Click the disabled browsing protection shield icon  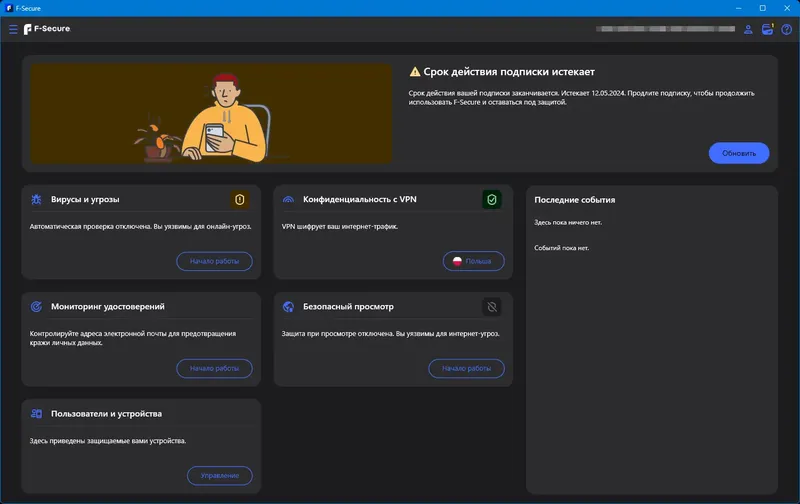pyautogui.click(x=492, y=307)
